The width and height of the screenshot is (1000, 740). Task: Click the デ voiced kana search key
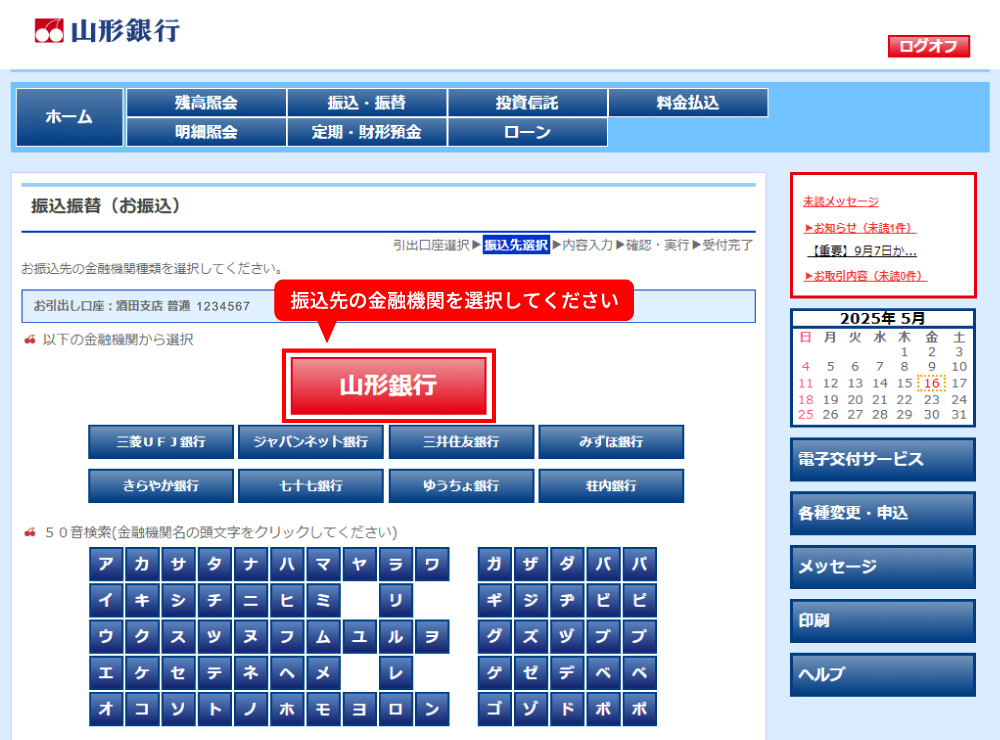[x=567, y=673]
